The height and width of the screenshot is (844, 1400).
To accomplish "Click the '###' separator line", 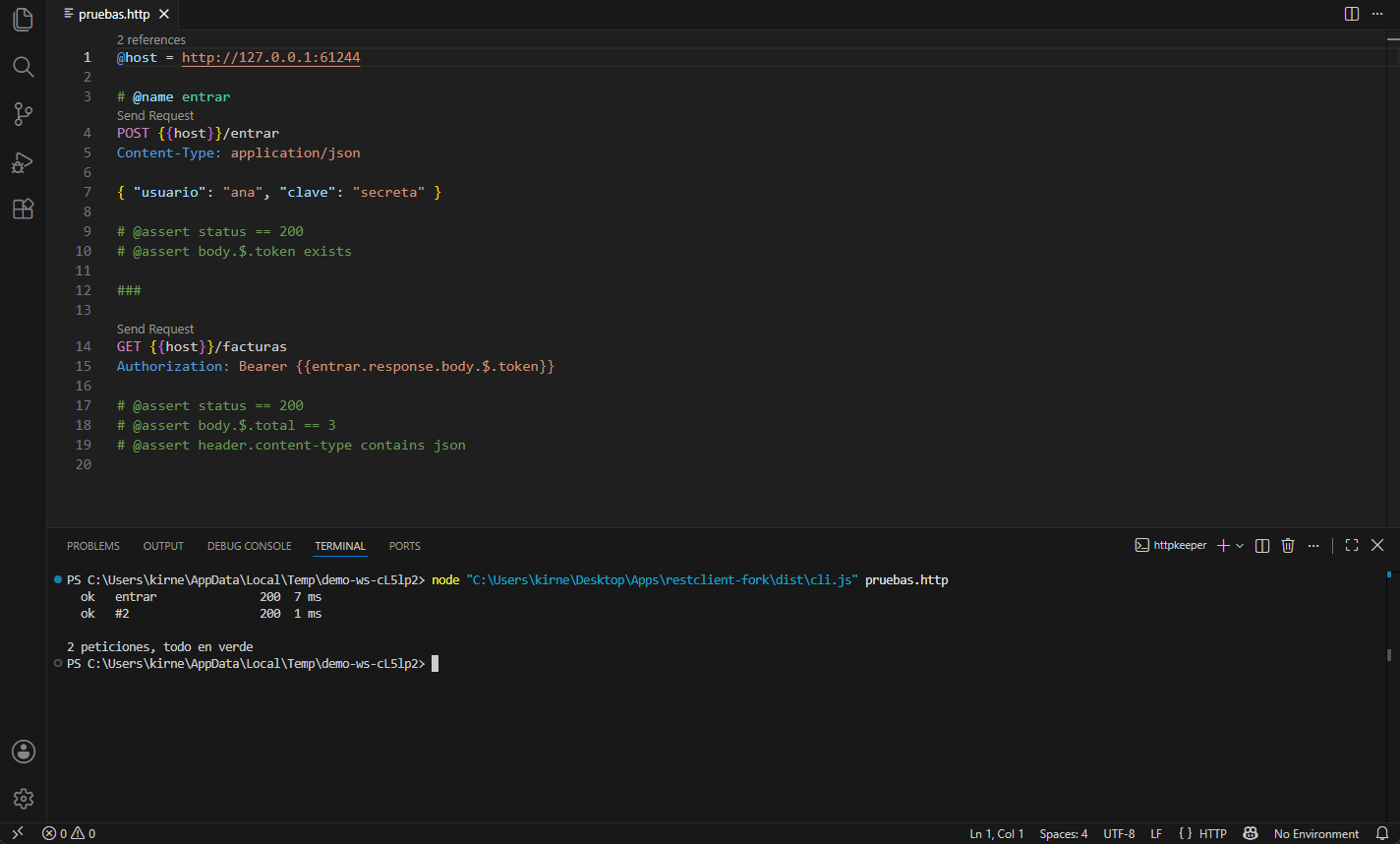I will pos(129,290).
